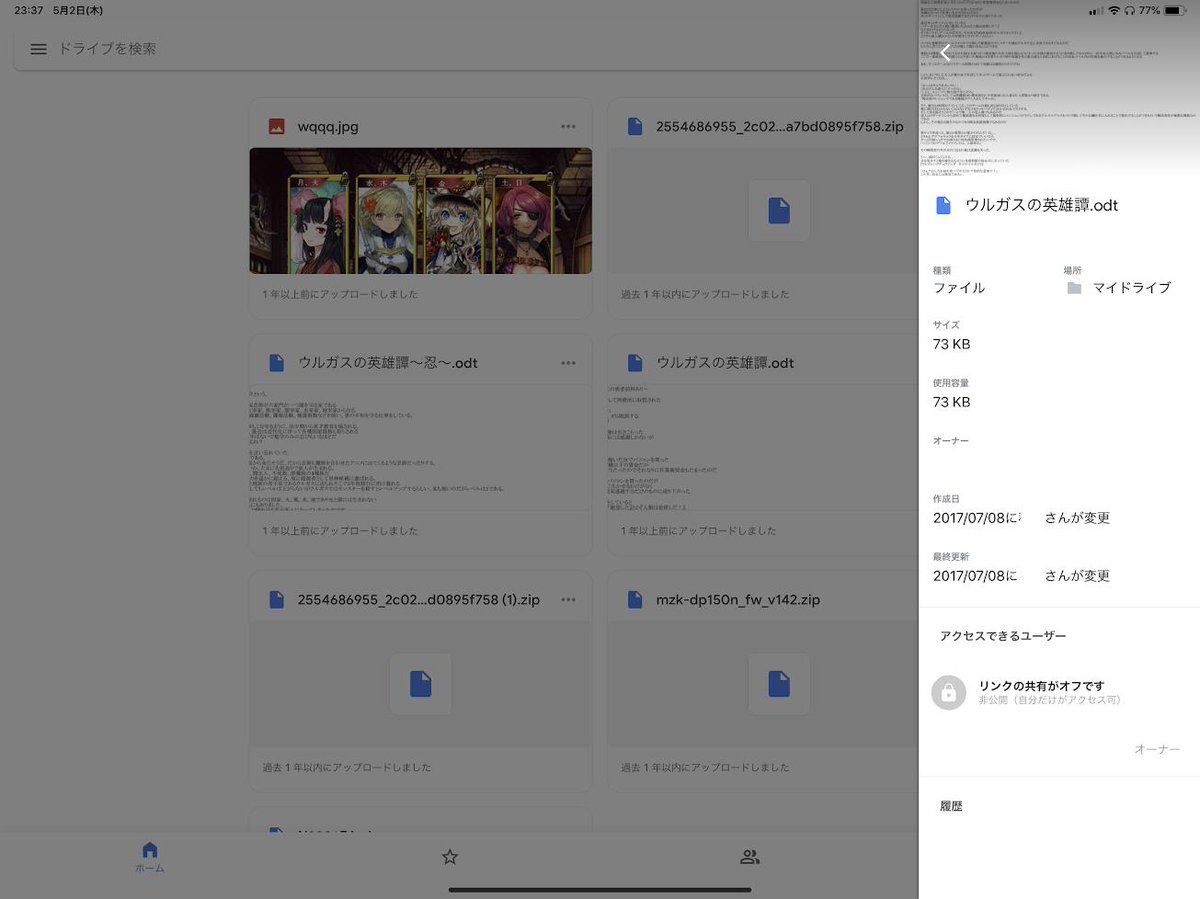This screenshot has width=1200, height=899.
Task: Click the 最終更新 2017/07/08 value
Action: pyautogui.click(x=1021, y=576)
